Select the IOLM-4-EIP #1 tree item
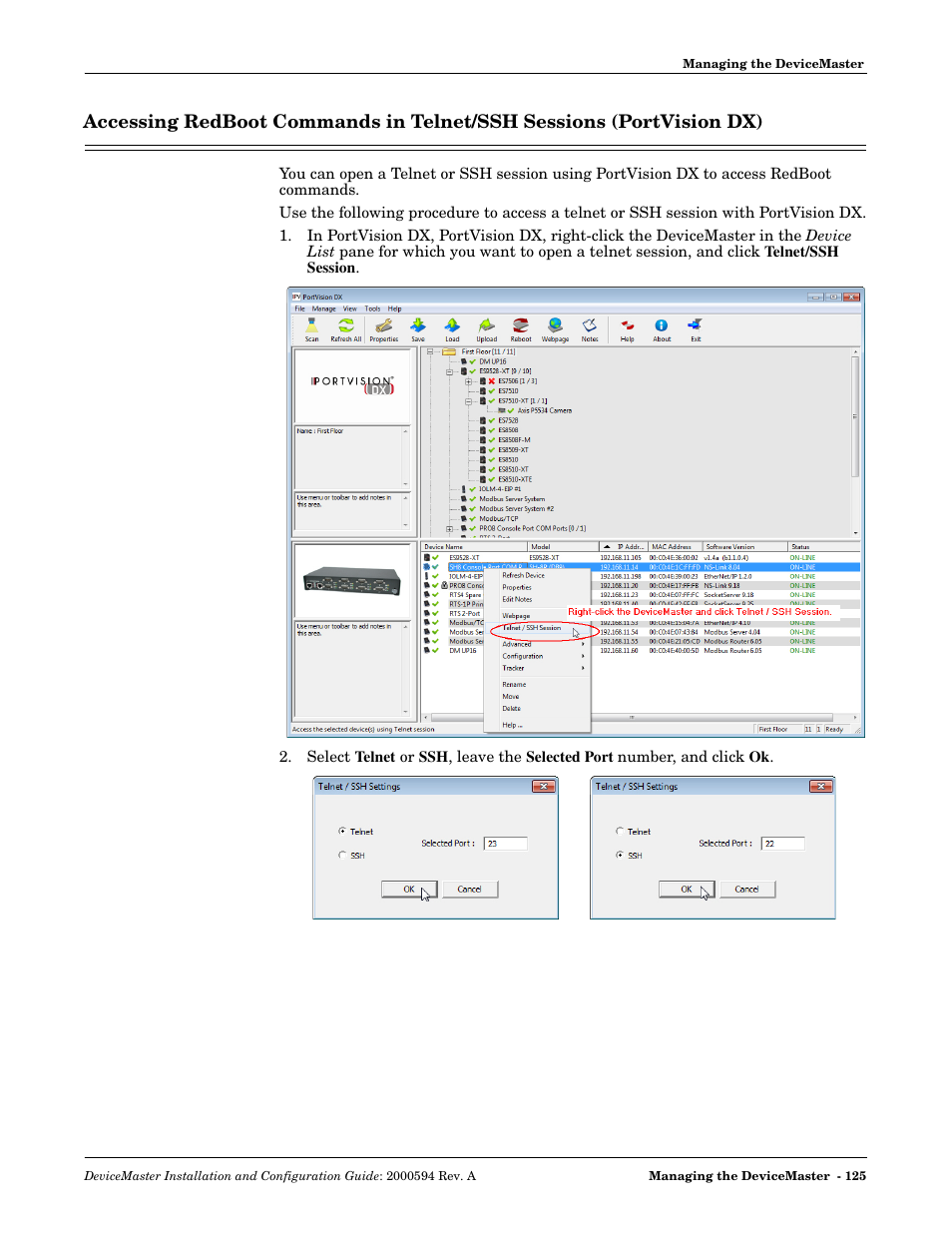Screen dimensions: 952x1233 tap(500, 489)
